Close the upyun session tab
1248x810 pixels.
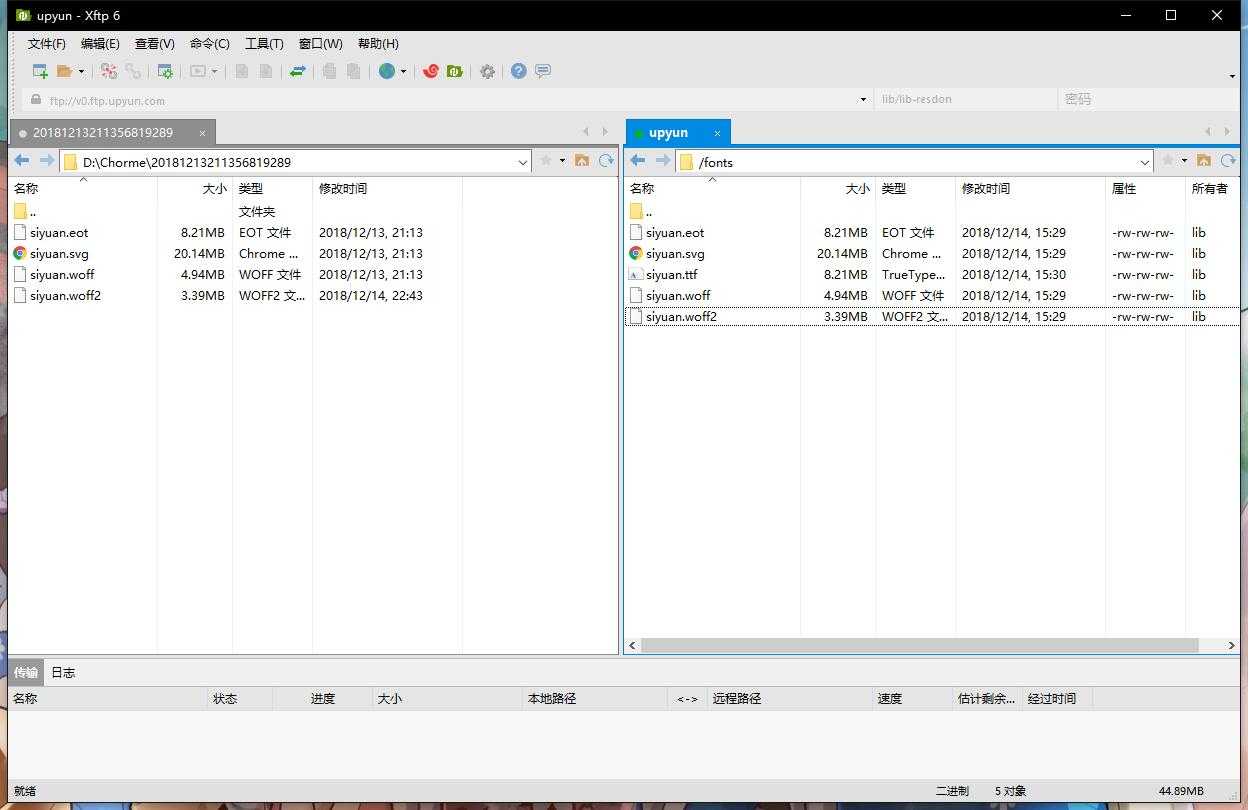point(717,133)
